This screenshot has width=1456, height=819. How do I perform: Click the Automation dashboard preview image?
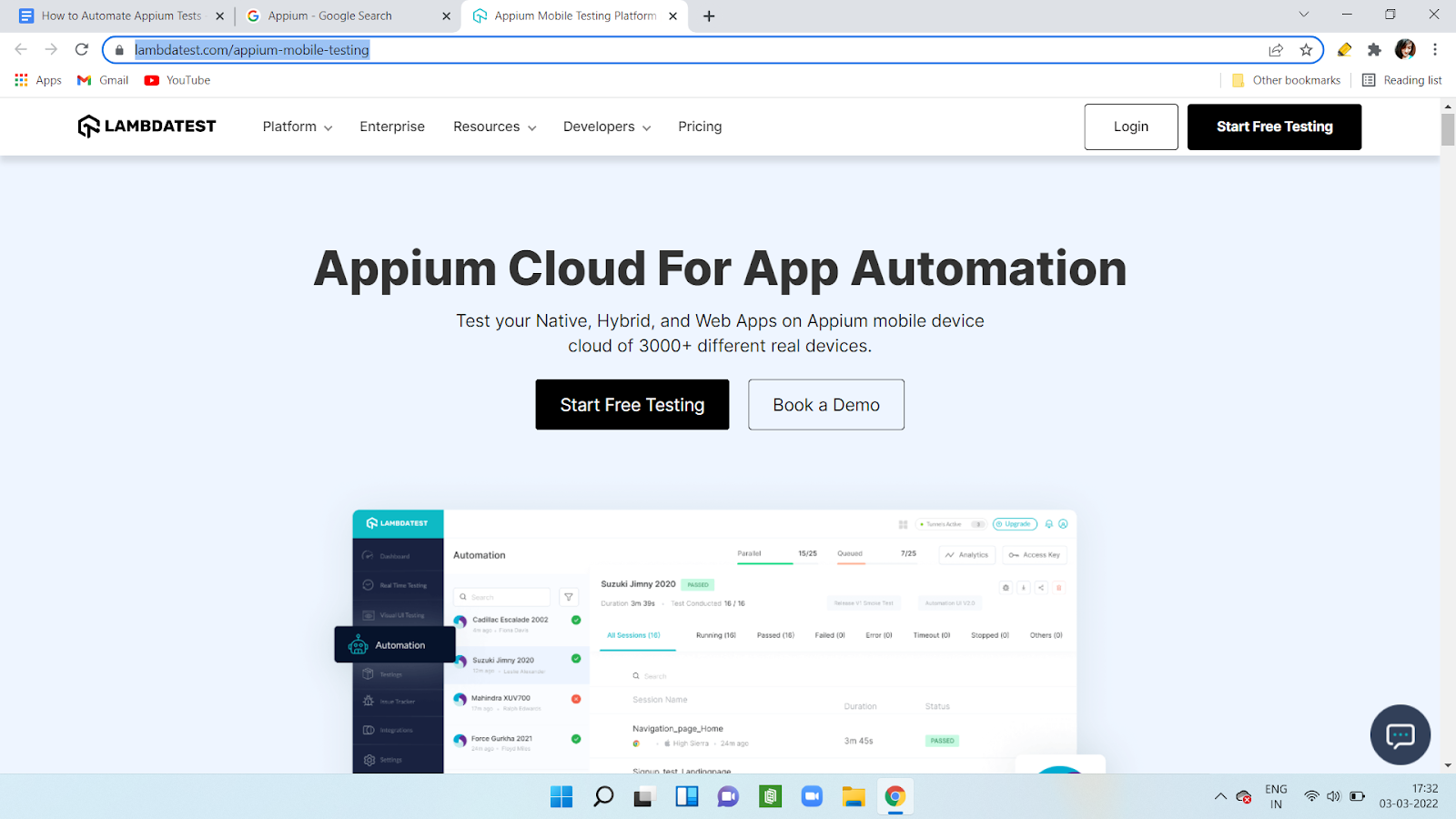tap(714, 642)
